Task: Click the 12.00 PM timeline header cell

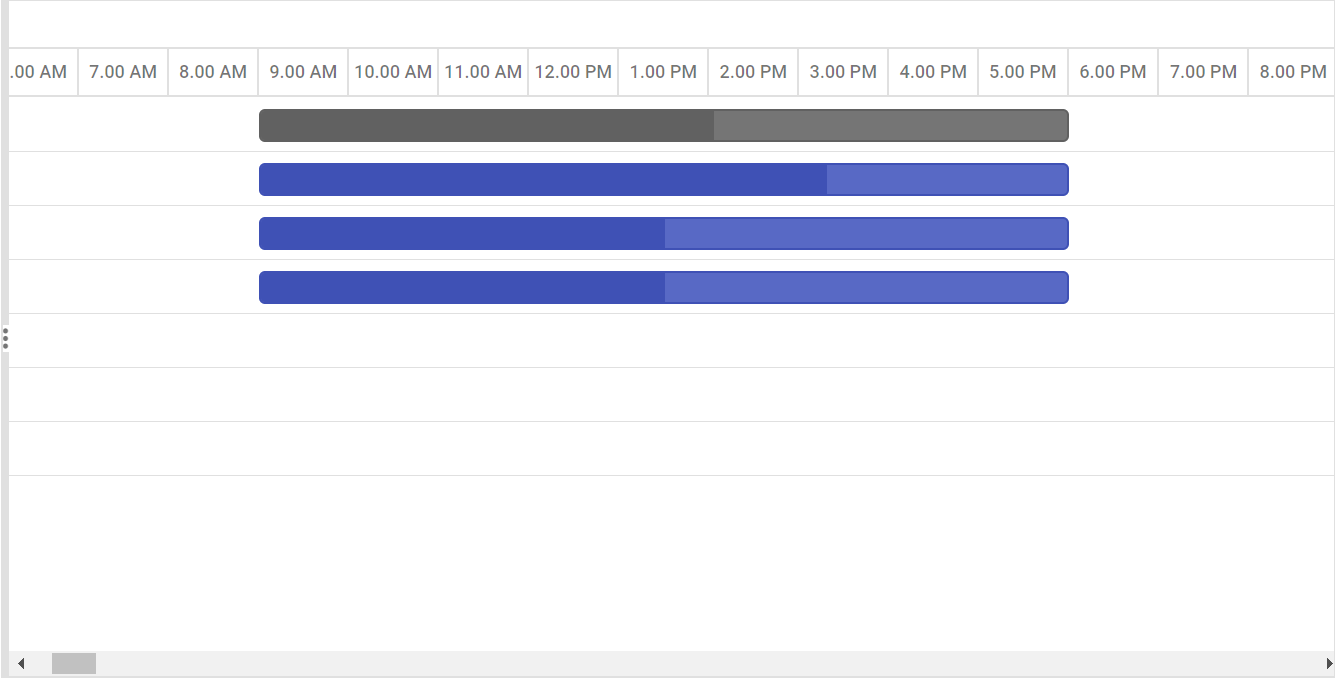Action: (x=573, y=72)
